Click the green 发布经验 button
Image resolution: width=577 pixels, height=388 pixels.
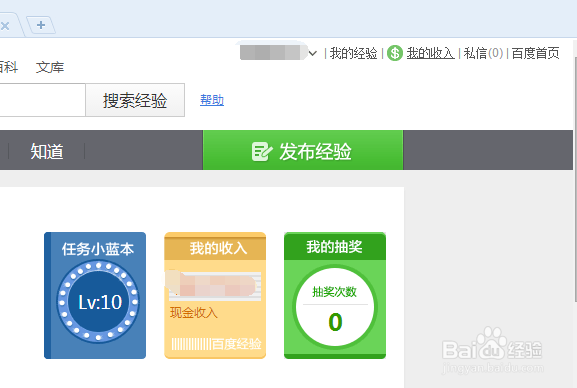(x=303, y=150)
